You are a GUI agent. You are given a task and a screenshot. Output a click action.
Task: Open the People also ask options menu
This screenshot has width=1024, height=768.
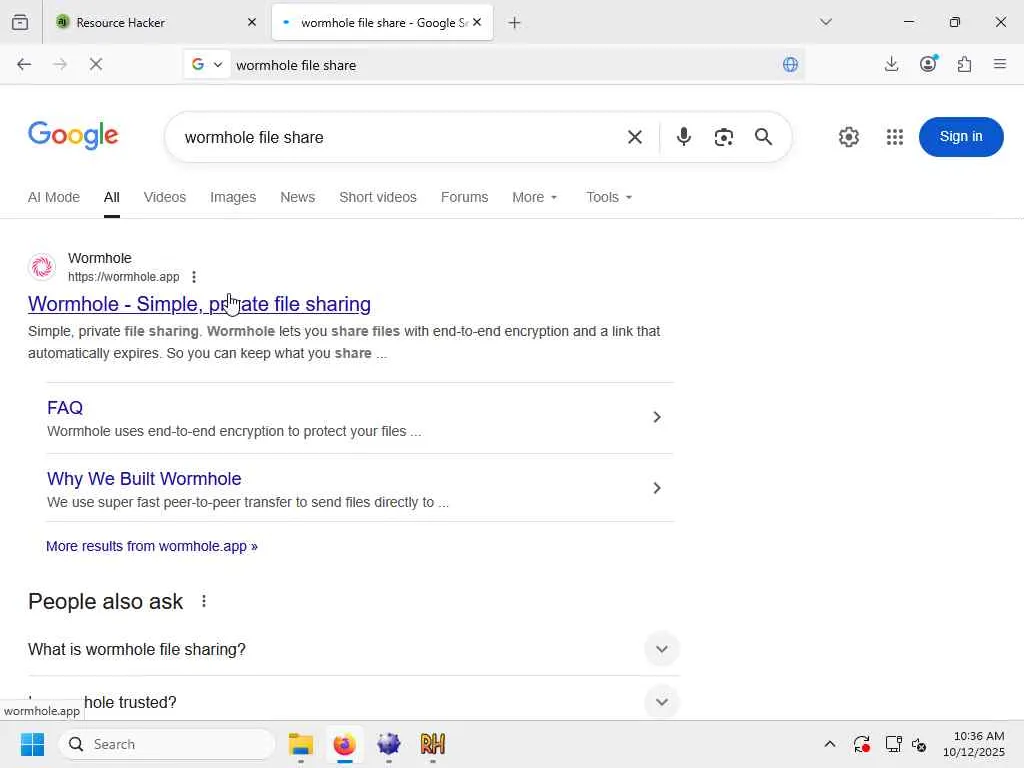pos(204,601)
